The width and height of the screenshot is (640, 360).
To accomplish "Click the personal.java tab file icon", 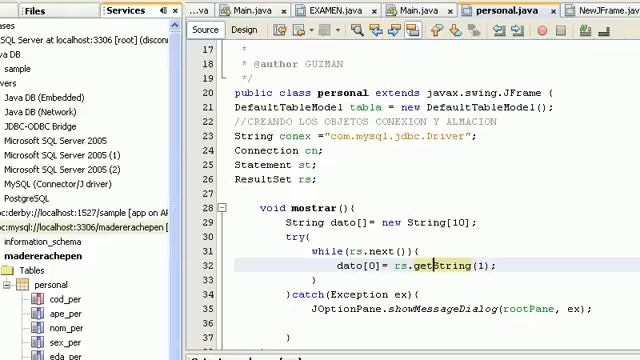I will tap(467, 11).
